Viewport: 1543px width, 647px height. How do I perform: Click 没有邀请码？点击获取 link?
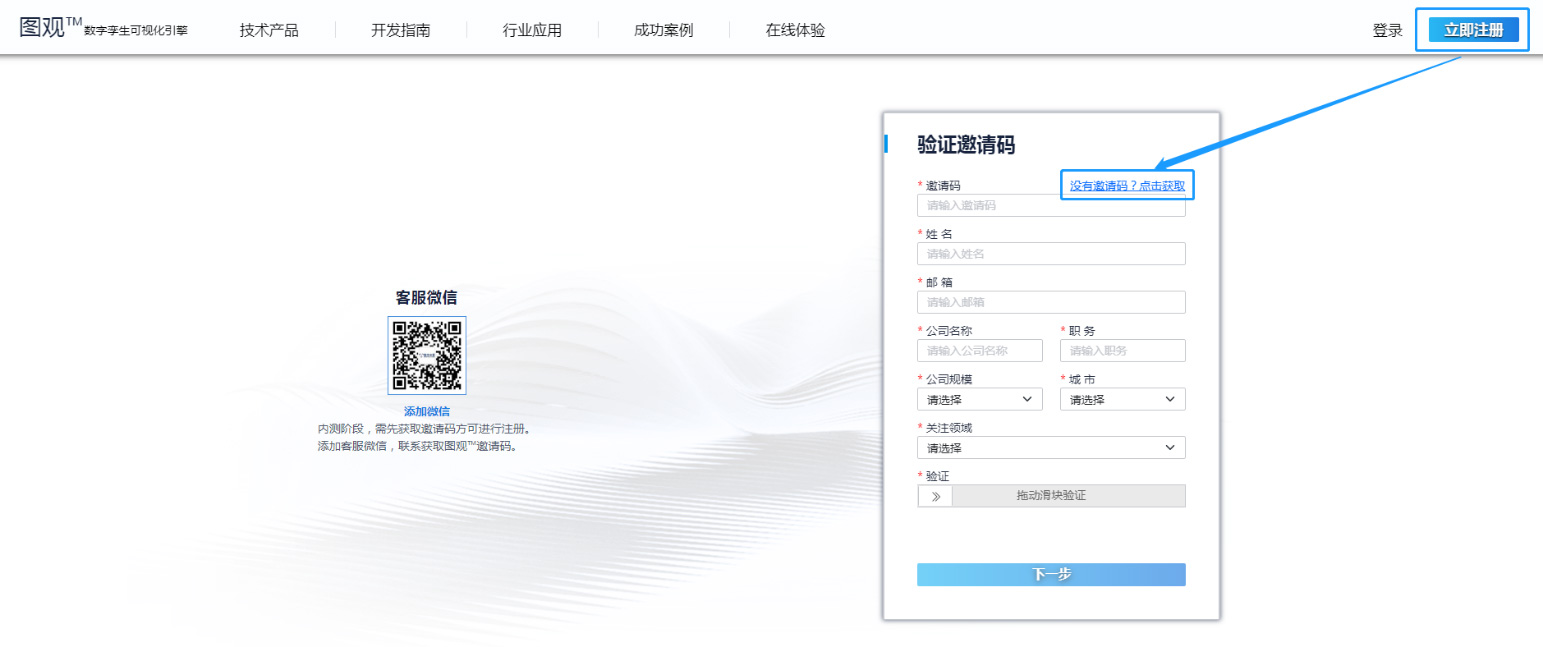tap(1127, 185)
